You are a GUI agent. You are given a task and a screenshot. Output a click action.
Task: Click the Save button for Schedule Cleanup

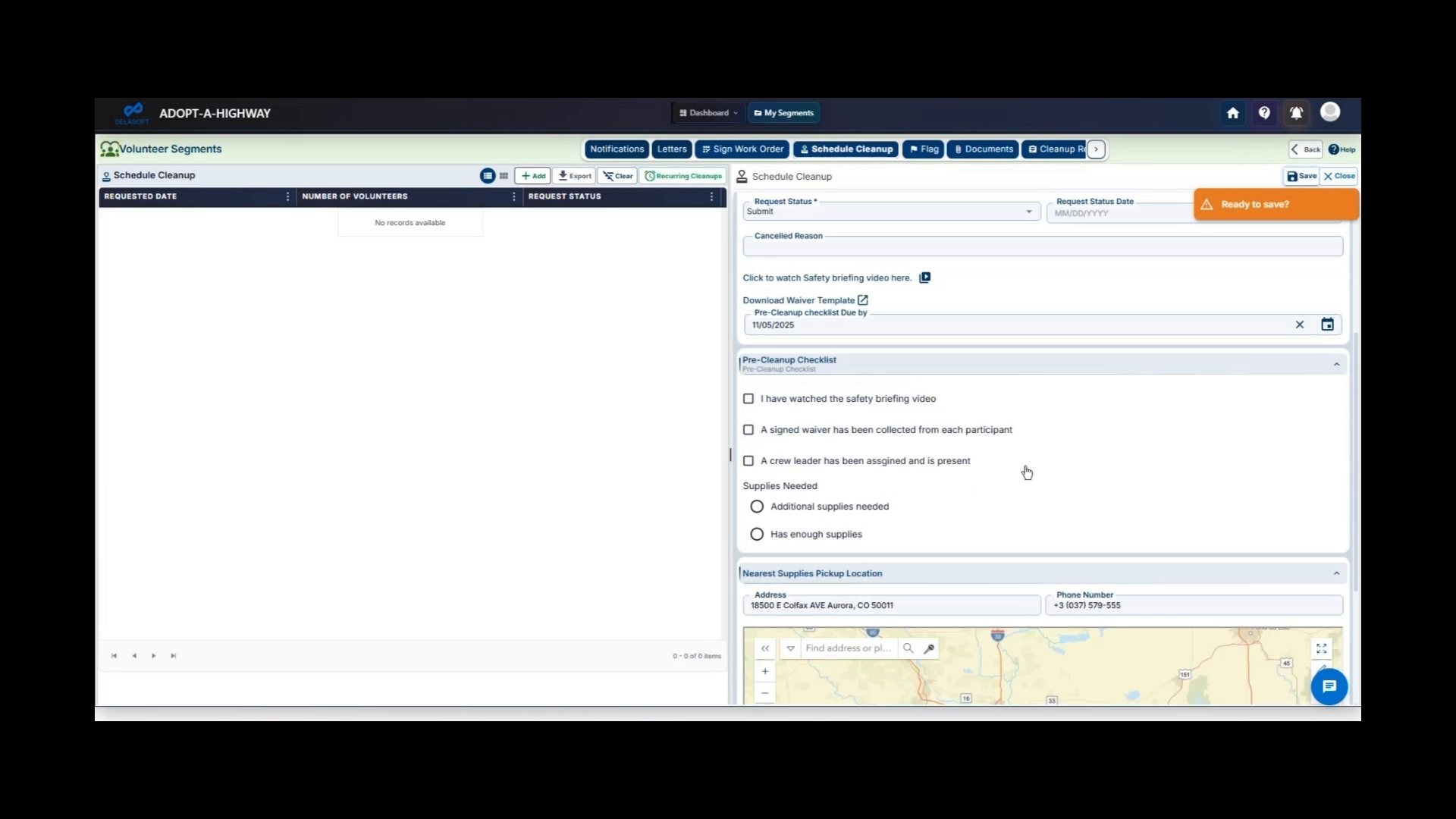click(x=1301, y=176)
